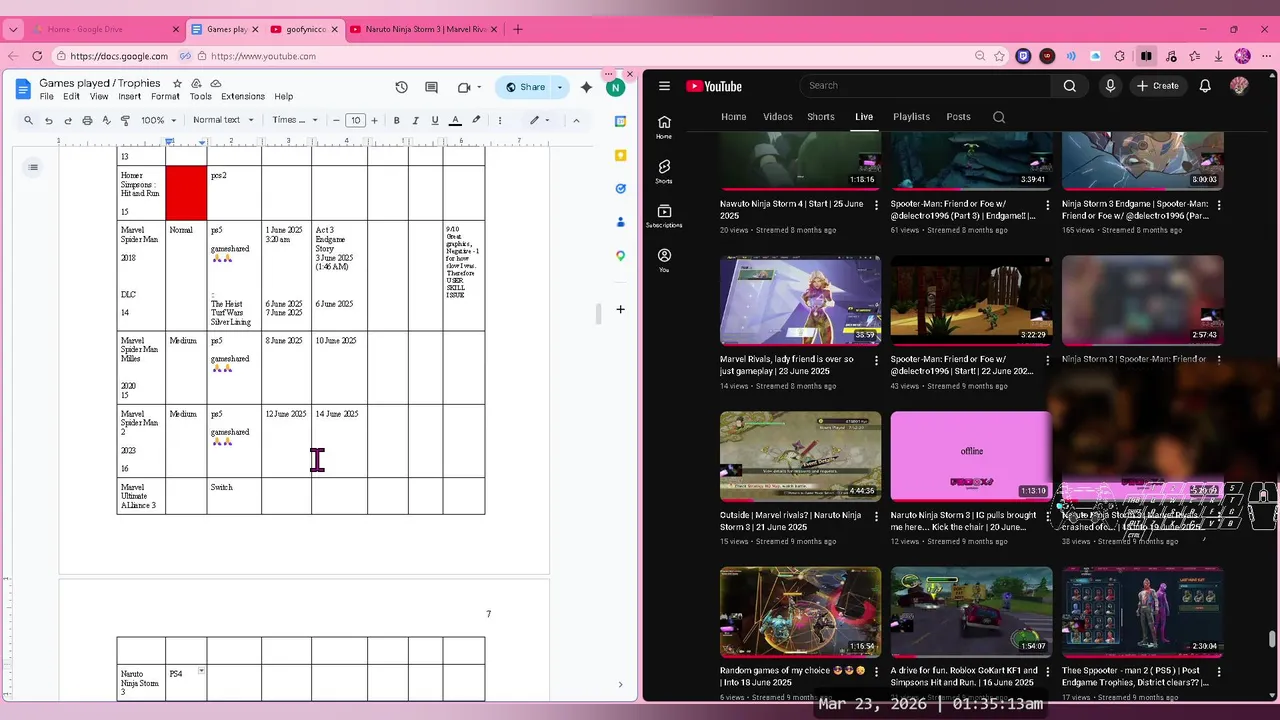The image size is (1280, 720).
Task: Open Gemini sparkle icon in Docs
Action: (x=586, y=87)
